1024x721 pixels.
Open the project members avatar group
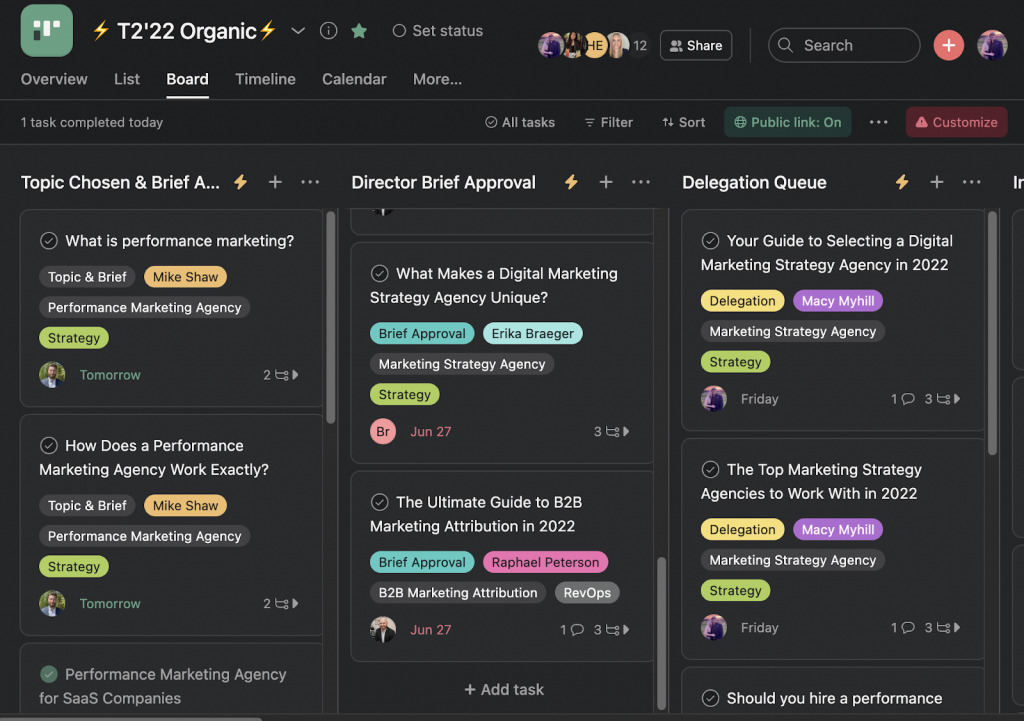592,45
